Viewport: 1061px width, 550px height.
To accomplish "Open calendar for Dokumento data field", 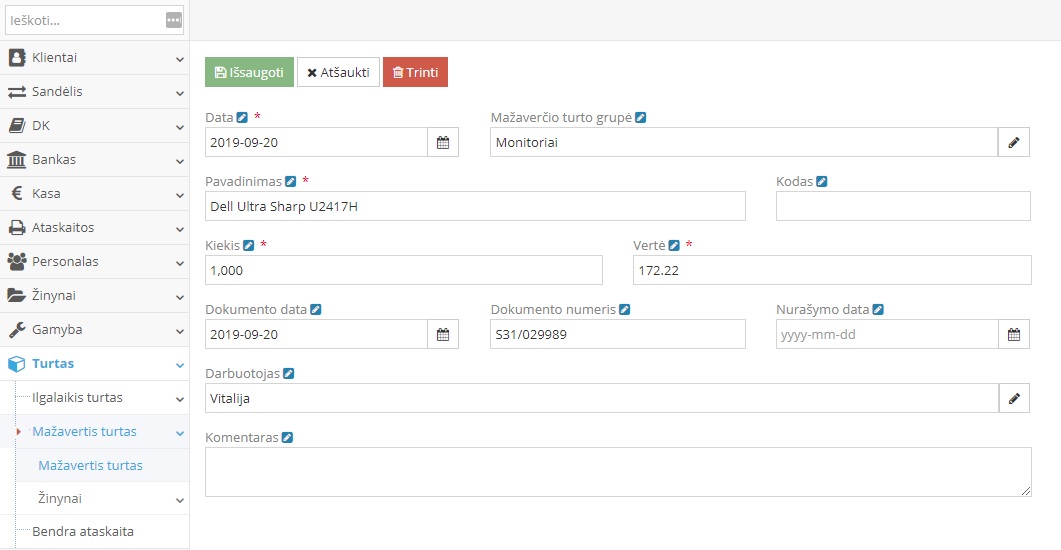I will (x=443, y=335).
